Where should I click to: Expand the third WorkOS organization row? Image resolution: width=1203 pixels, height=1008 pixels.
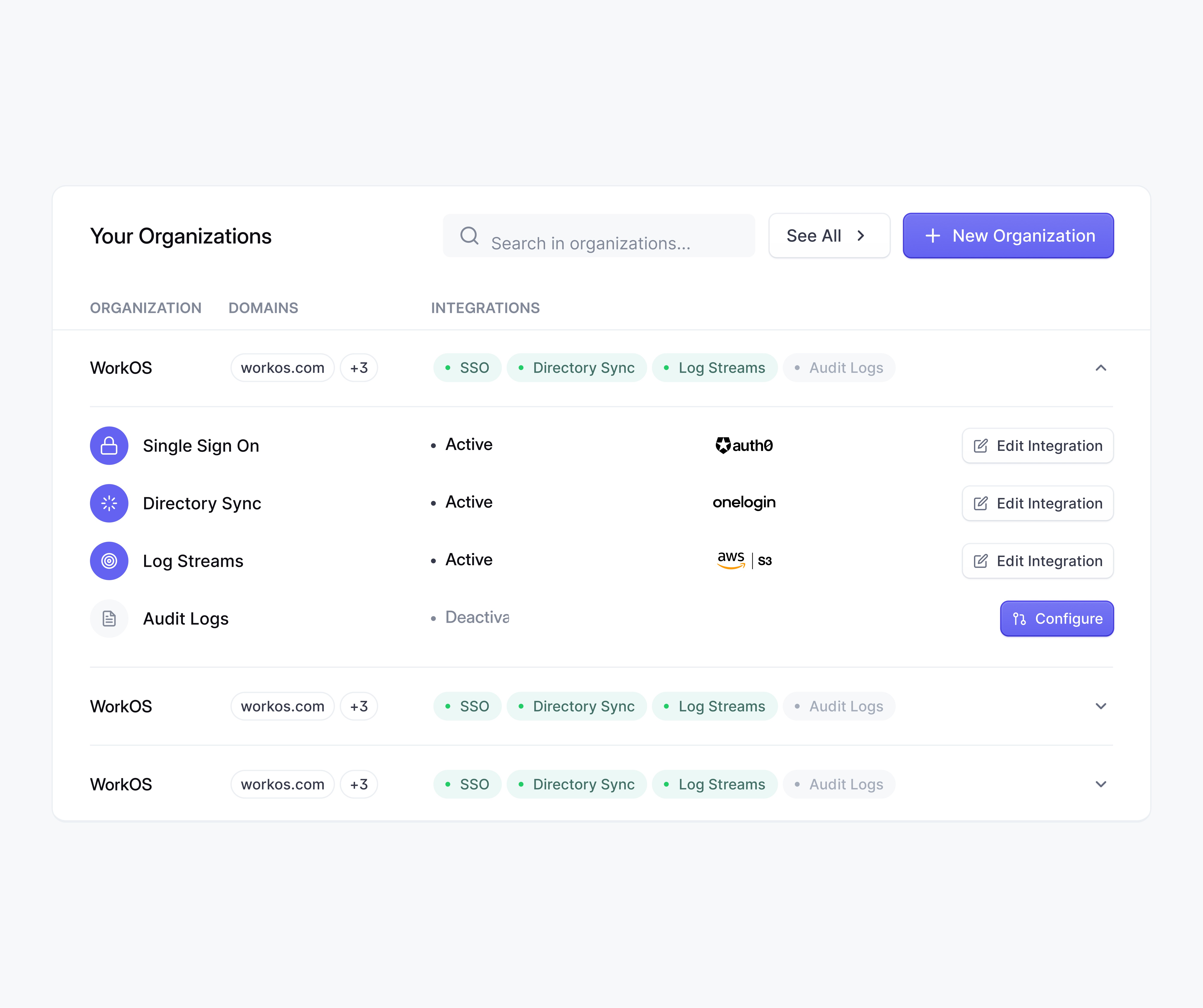pyautogui.click(x=1101, y=784)
